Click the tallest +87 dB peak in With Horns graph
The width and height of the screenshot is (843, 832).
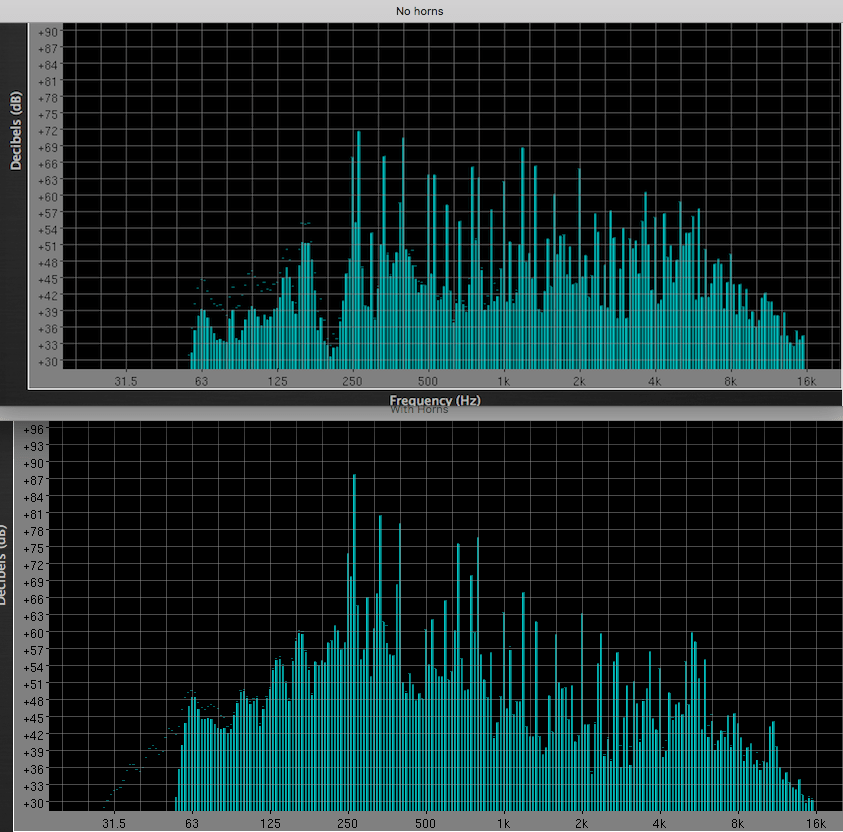tap(354, 642)
